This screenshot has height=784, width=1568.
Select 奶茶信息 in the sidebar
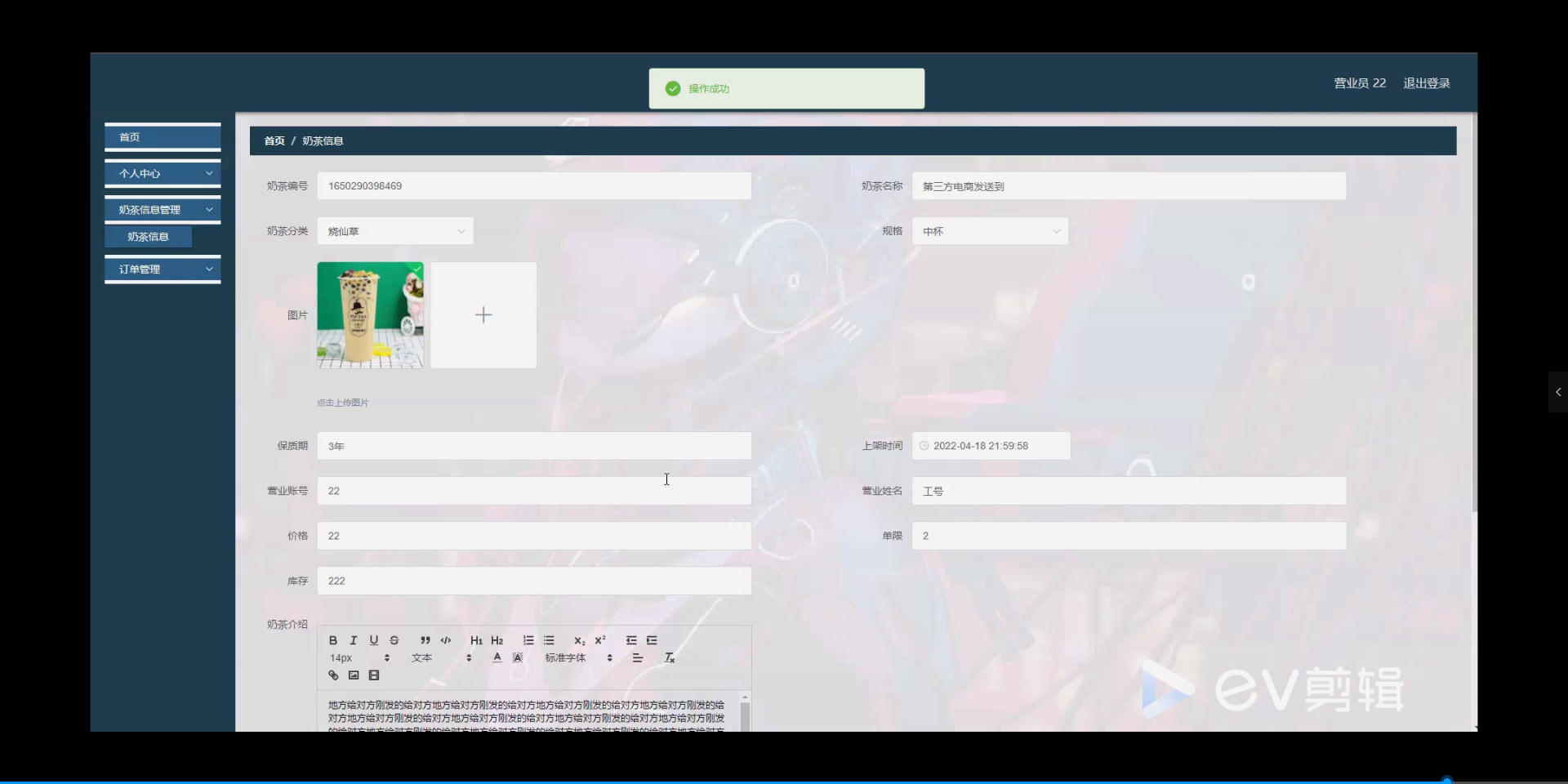tap(148, 236)
